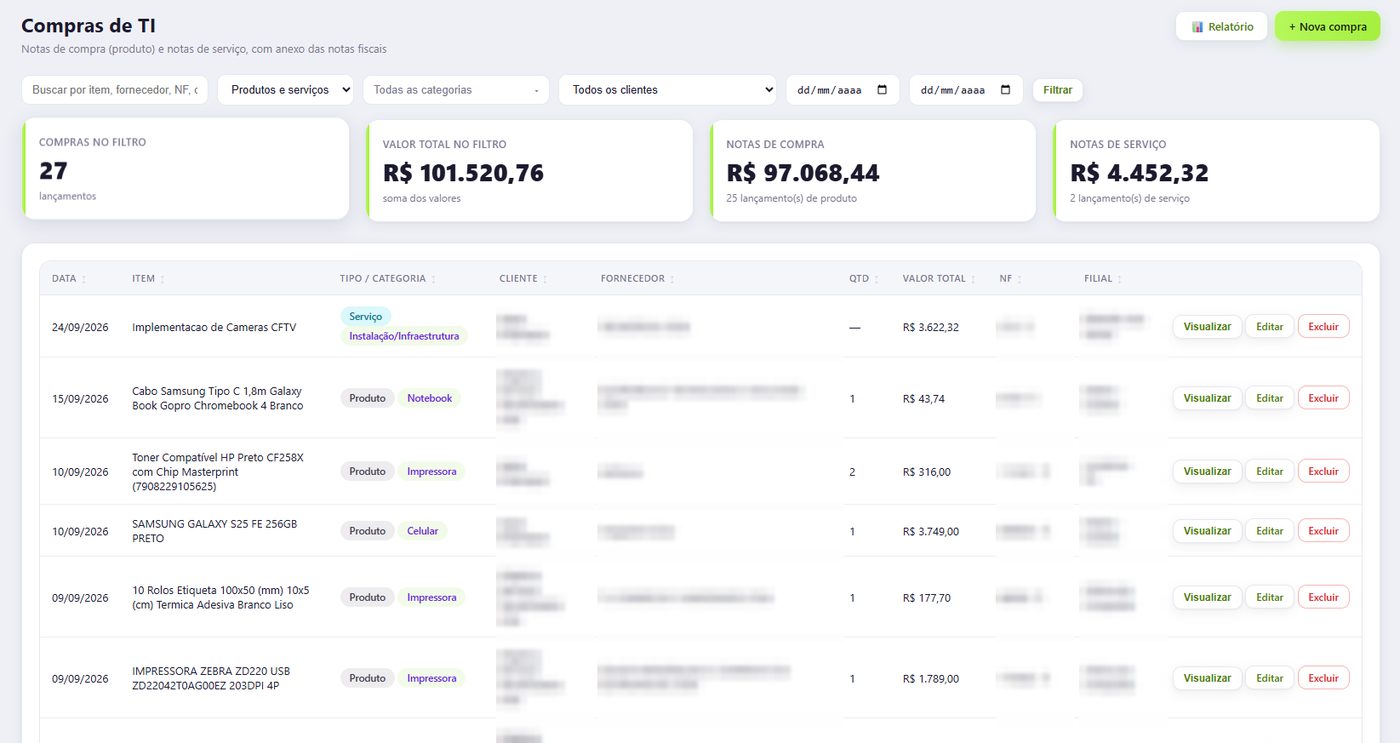Sort the table by QTD column
1400x743 pixels.
pos(864,279)
